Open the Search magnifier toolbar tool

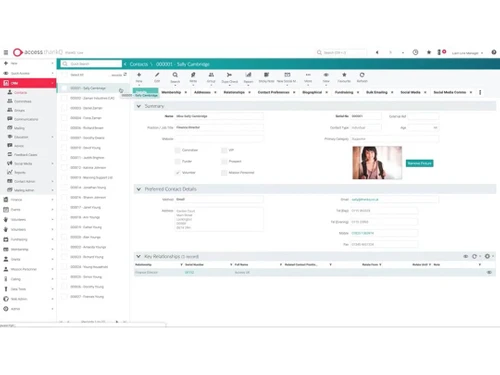pos(175,77)
